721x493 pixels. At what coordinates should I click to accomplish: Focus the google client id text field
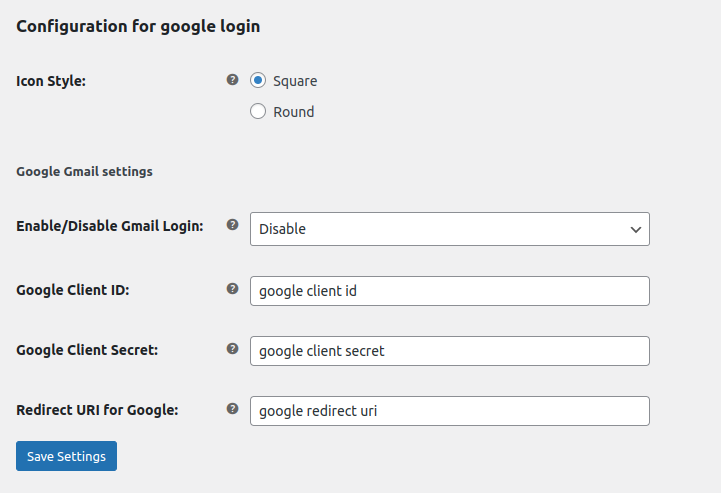(449, 291)
